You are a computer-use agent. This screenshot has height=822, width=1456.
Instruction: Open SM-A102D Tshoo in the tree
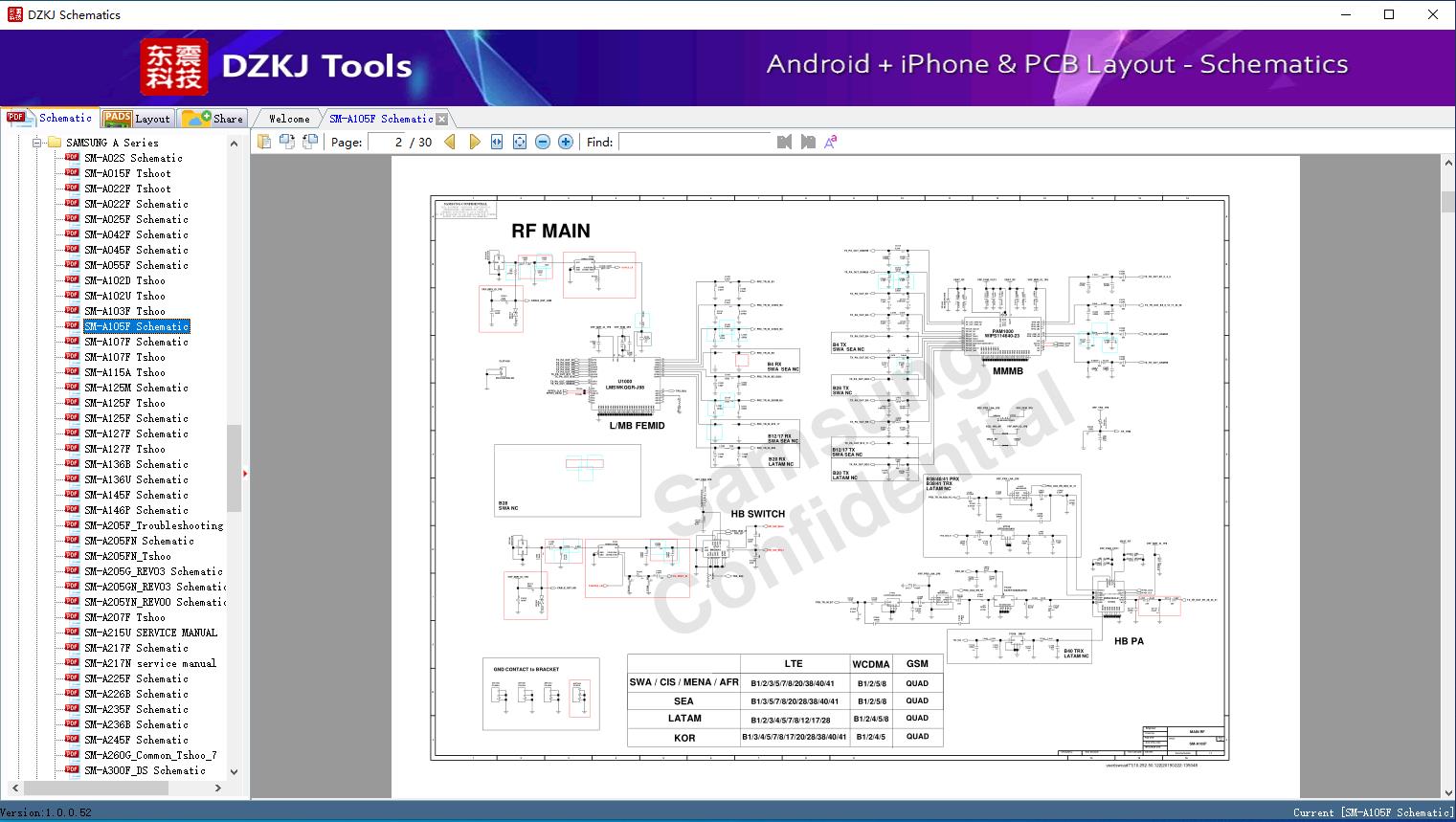(x=124, y=280)
